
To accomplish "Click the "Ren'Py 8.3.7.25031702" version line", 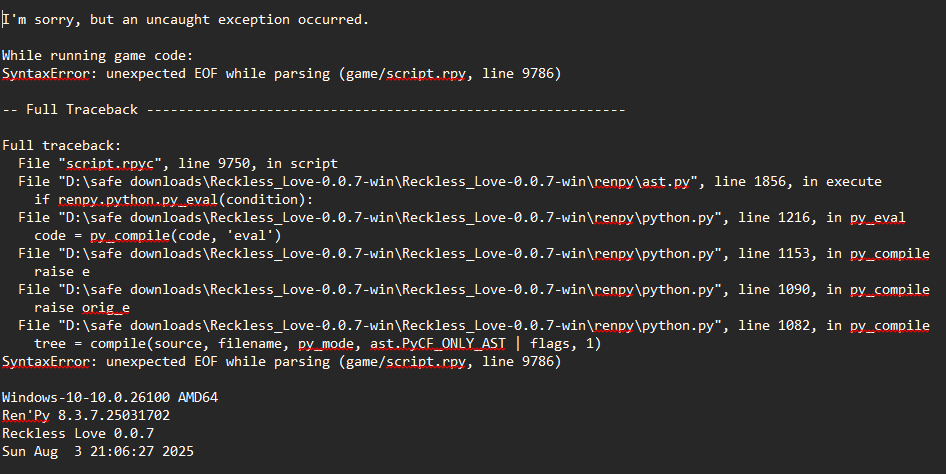I will 86,415.
